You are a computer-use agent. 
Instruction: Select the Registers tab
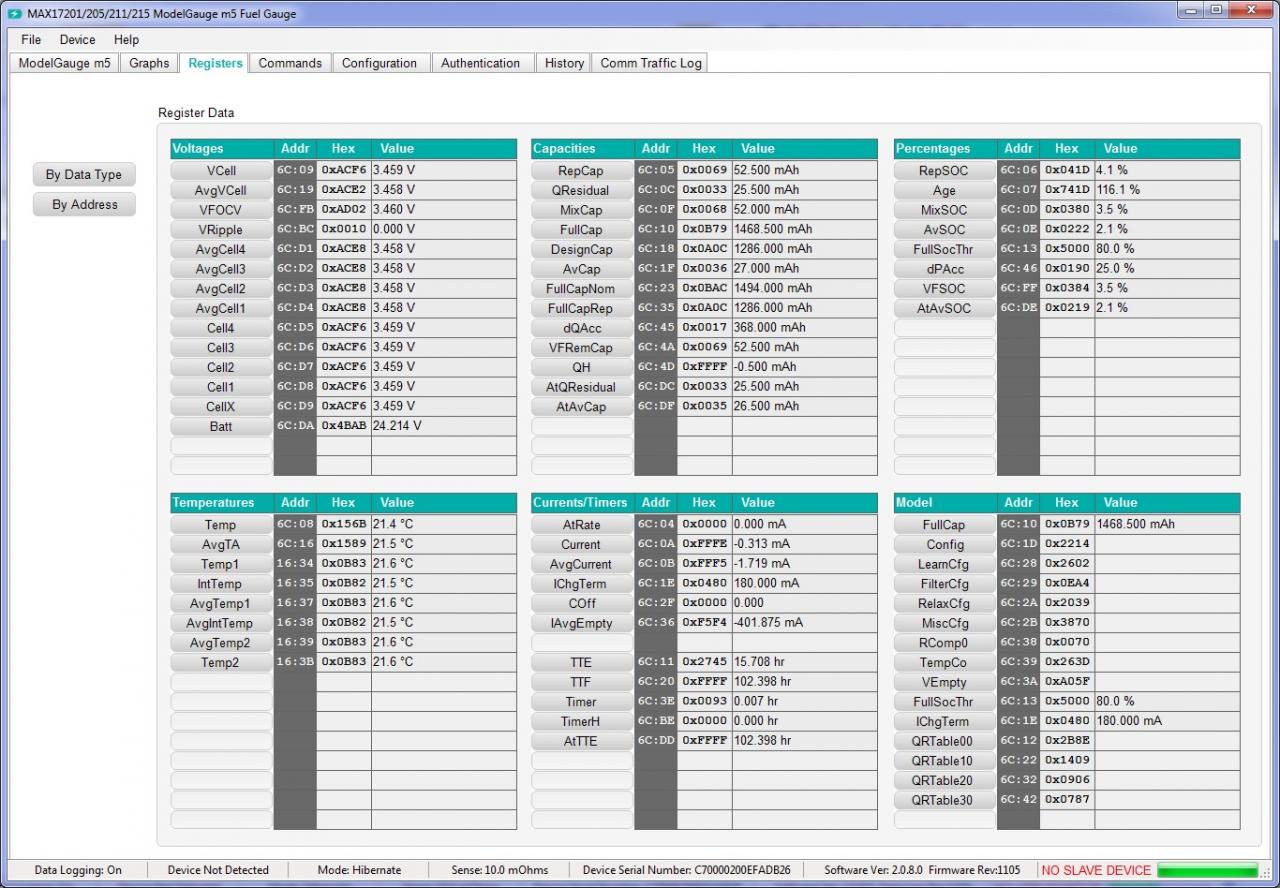coord(215,63)
